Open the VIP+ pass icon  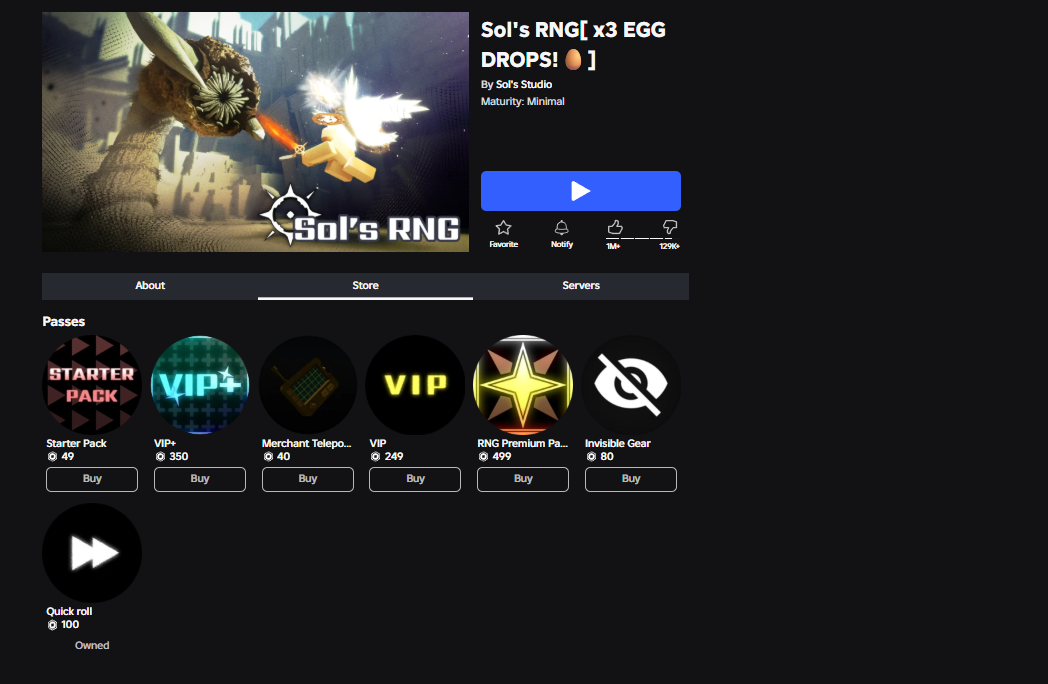coord(200,385)
